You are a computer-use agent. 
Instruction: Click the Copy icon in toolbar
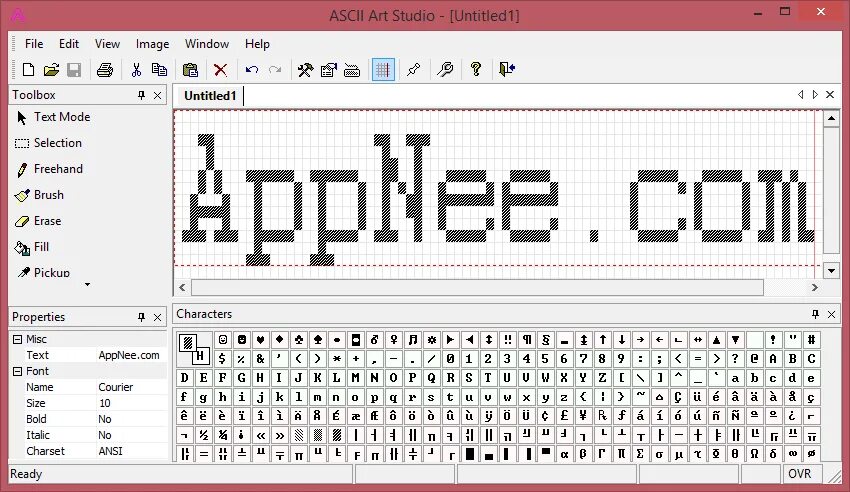159,69
